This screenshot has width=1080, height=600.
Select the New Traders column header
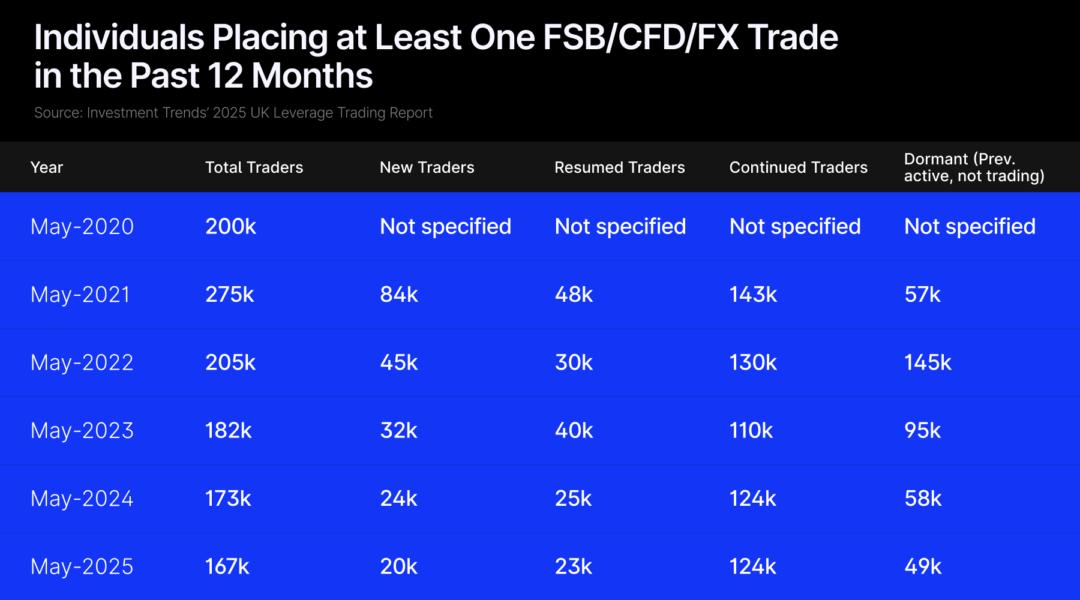tap(427, 167)
